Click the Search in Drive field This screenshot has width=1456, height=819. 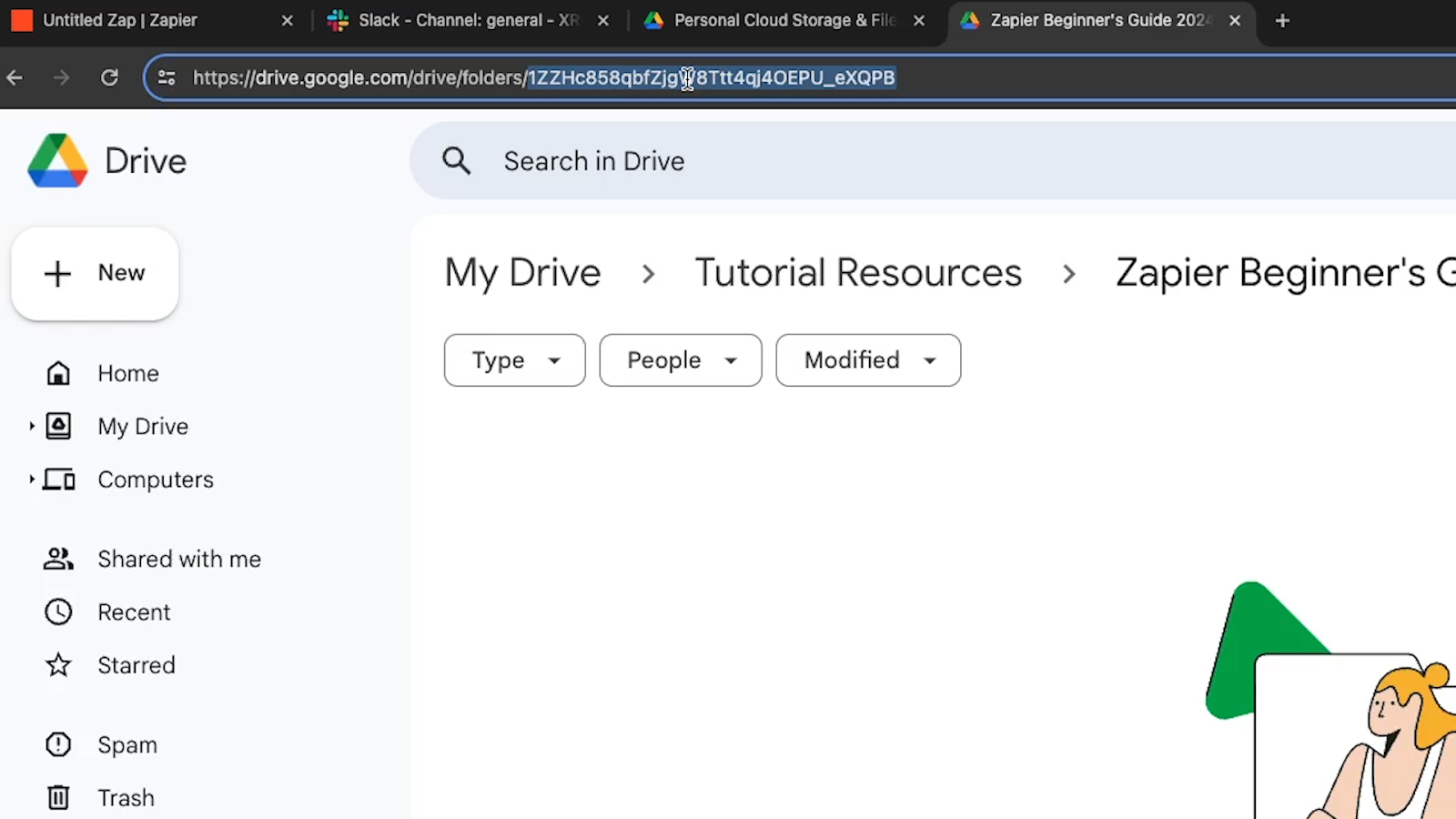tap(933, 161)
